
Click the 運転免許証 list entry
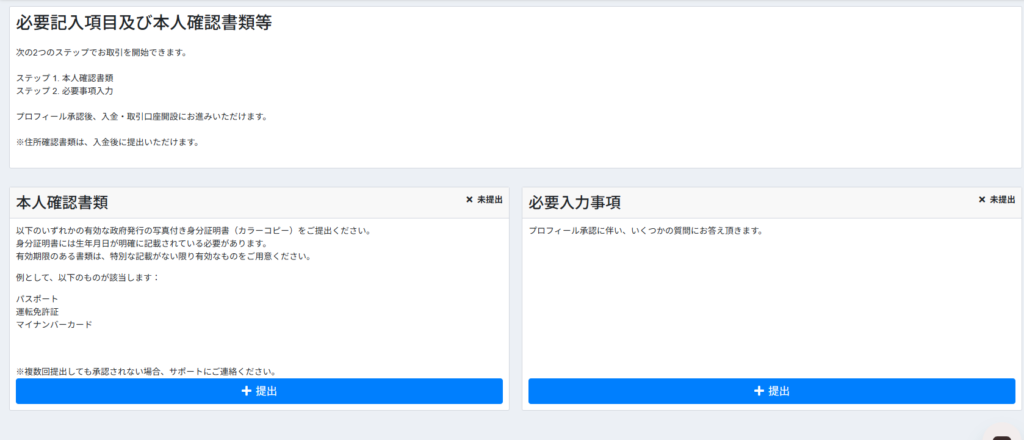[x=37, y=312]
